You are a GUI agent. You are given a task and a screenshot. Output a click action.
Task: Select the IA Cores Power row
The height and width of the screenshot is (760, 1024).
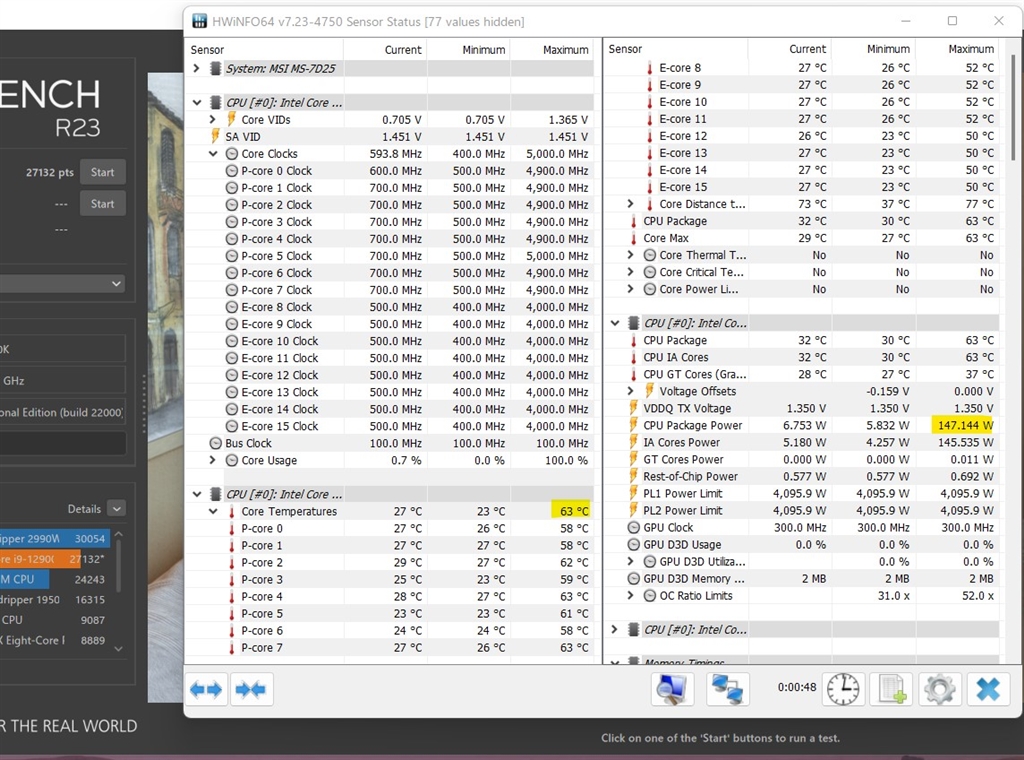click(x=801, y=442)
